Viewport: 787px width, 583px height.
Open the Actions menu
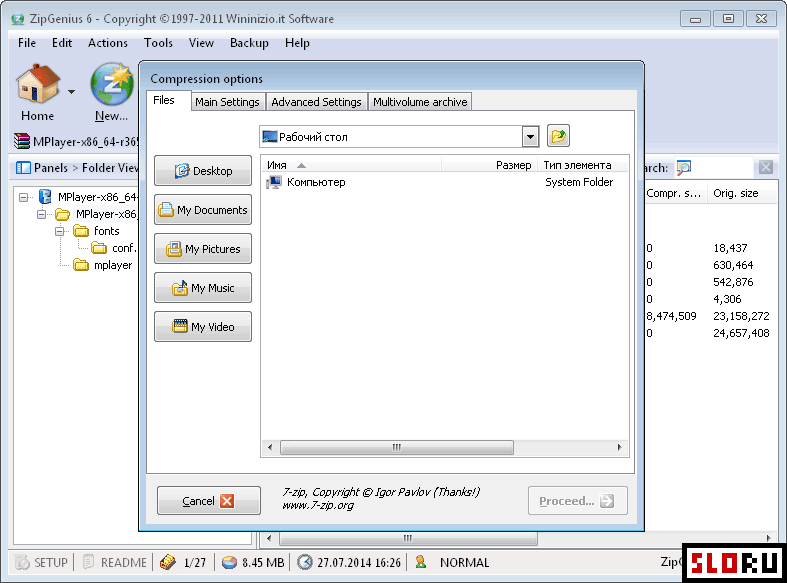(x=108, y=43)
